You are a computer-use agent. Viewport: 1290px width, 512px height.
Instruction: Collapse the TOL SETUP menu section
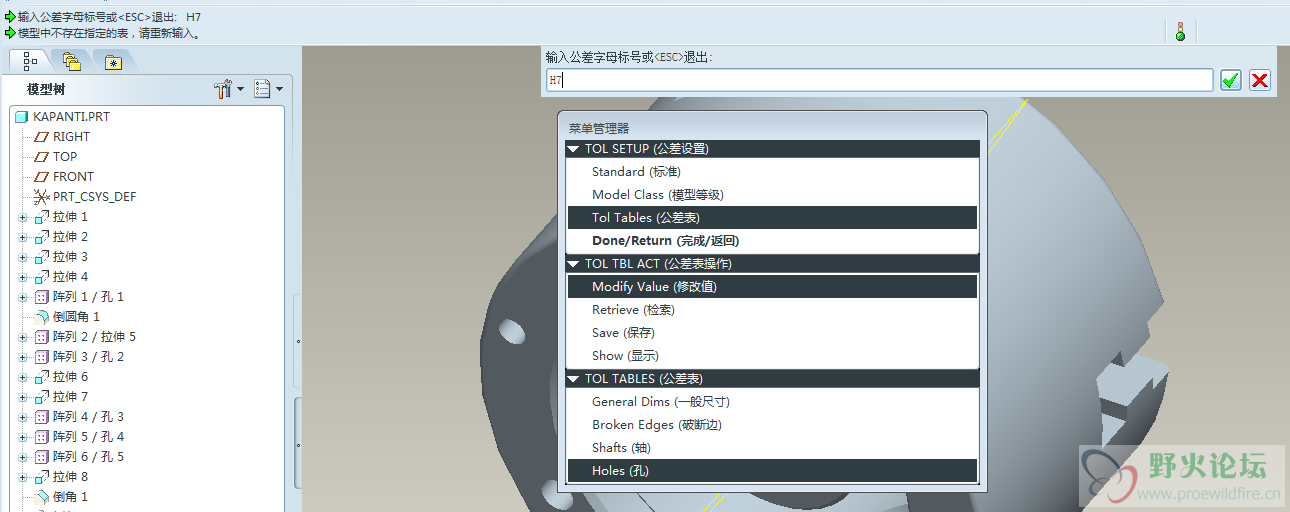point(573,149)
